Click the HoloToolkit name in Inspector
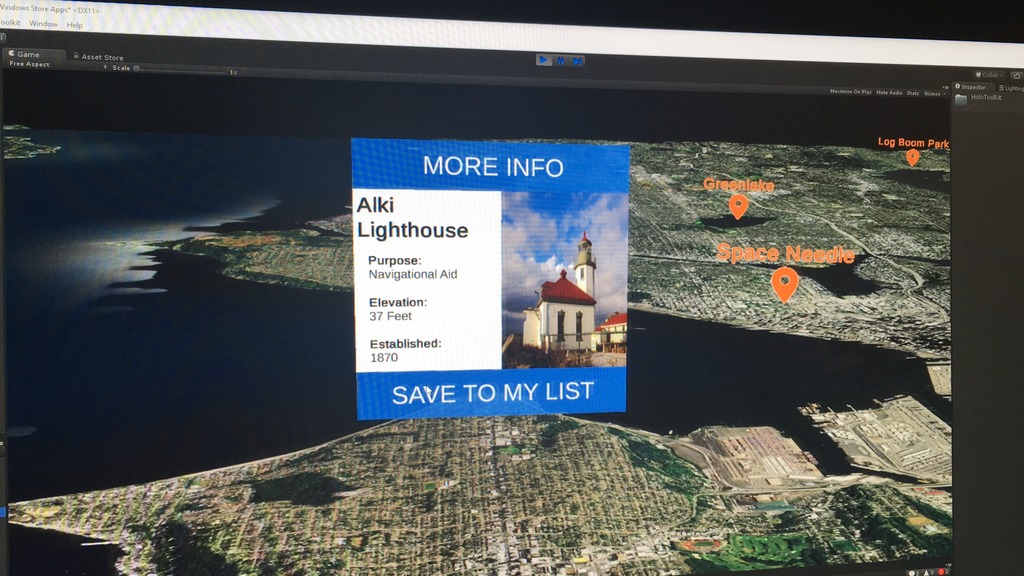1024x576 pixels. coord(985,97)
